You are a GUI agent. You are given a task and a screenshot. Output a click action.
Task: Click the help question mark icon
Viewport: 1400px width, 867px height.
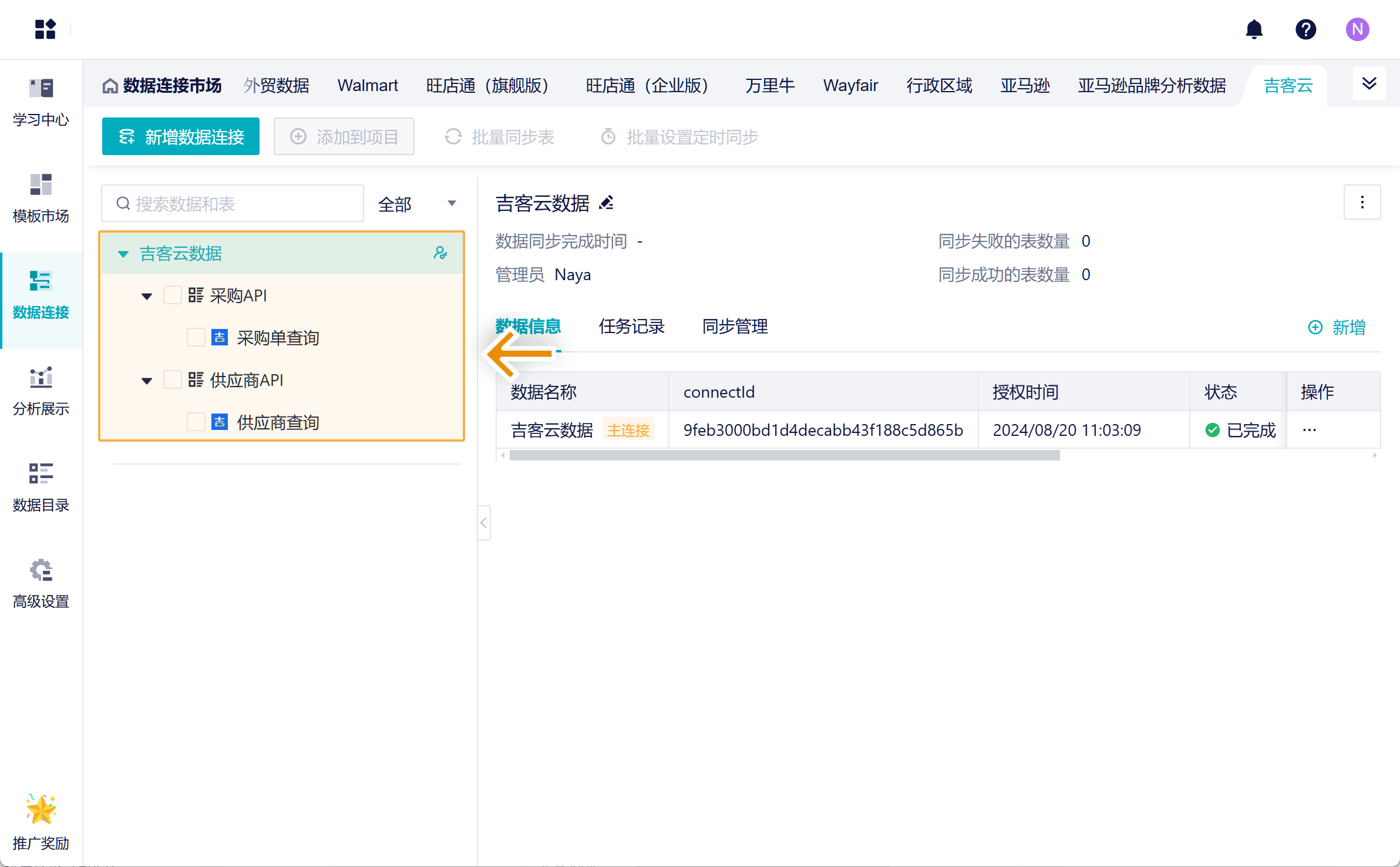pyautogui.click(x=1305, y=29)
